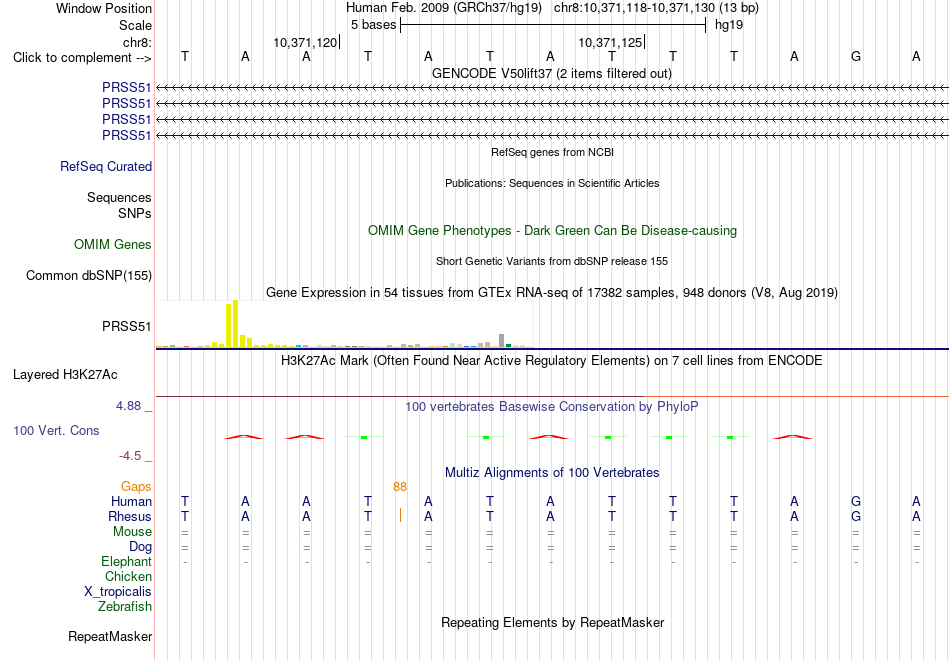Click the 100 vertebrates Basewise Conservation title
The width and height of the screenshot is (950, 660).
point(552,407)
